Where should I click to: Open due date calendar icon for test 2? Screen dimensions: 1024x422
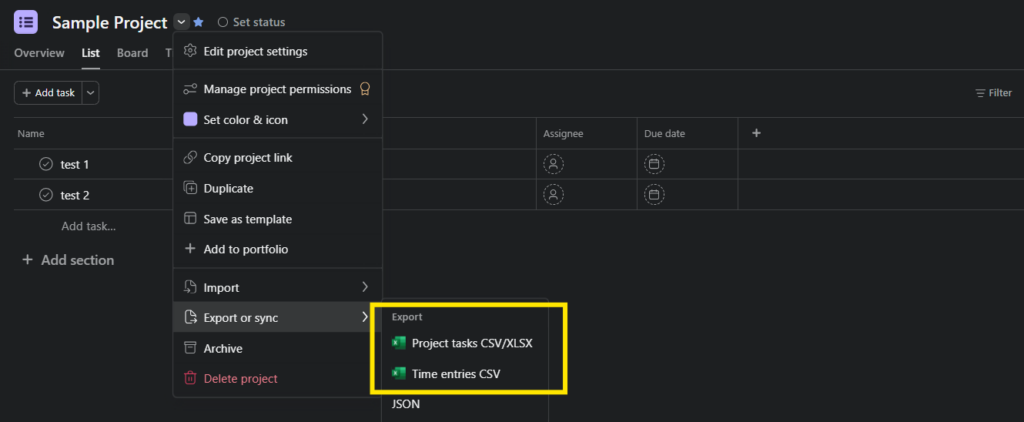[x=654, y=195]
